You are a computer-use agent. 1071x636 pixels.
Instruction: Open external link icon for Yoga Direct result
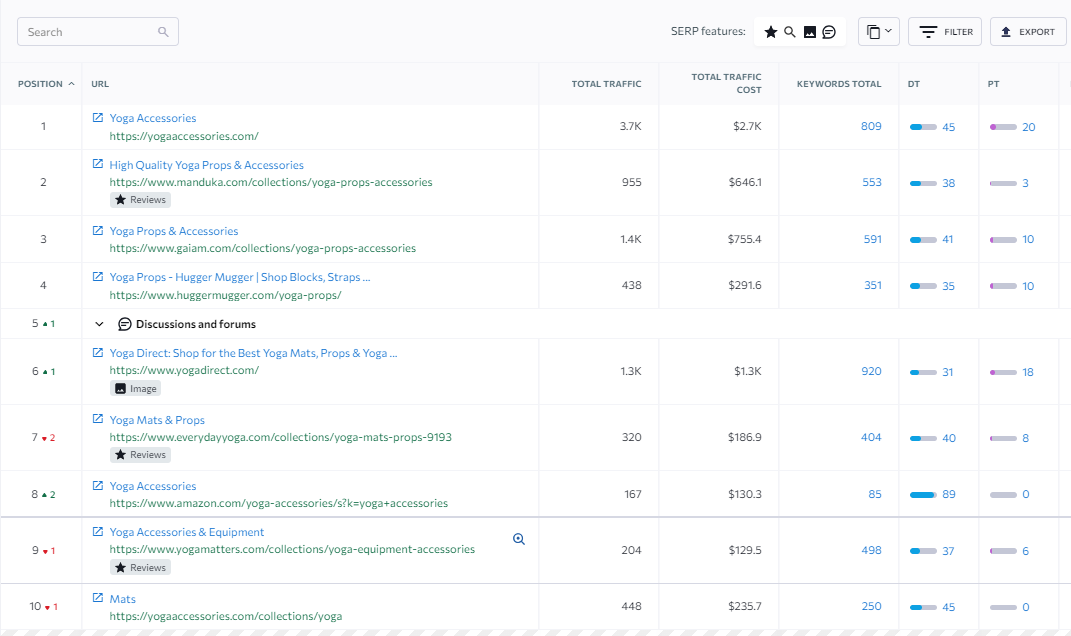[x=98, y=352]
